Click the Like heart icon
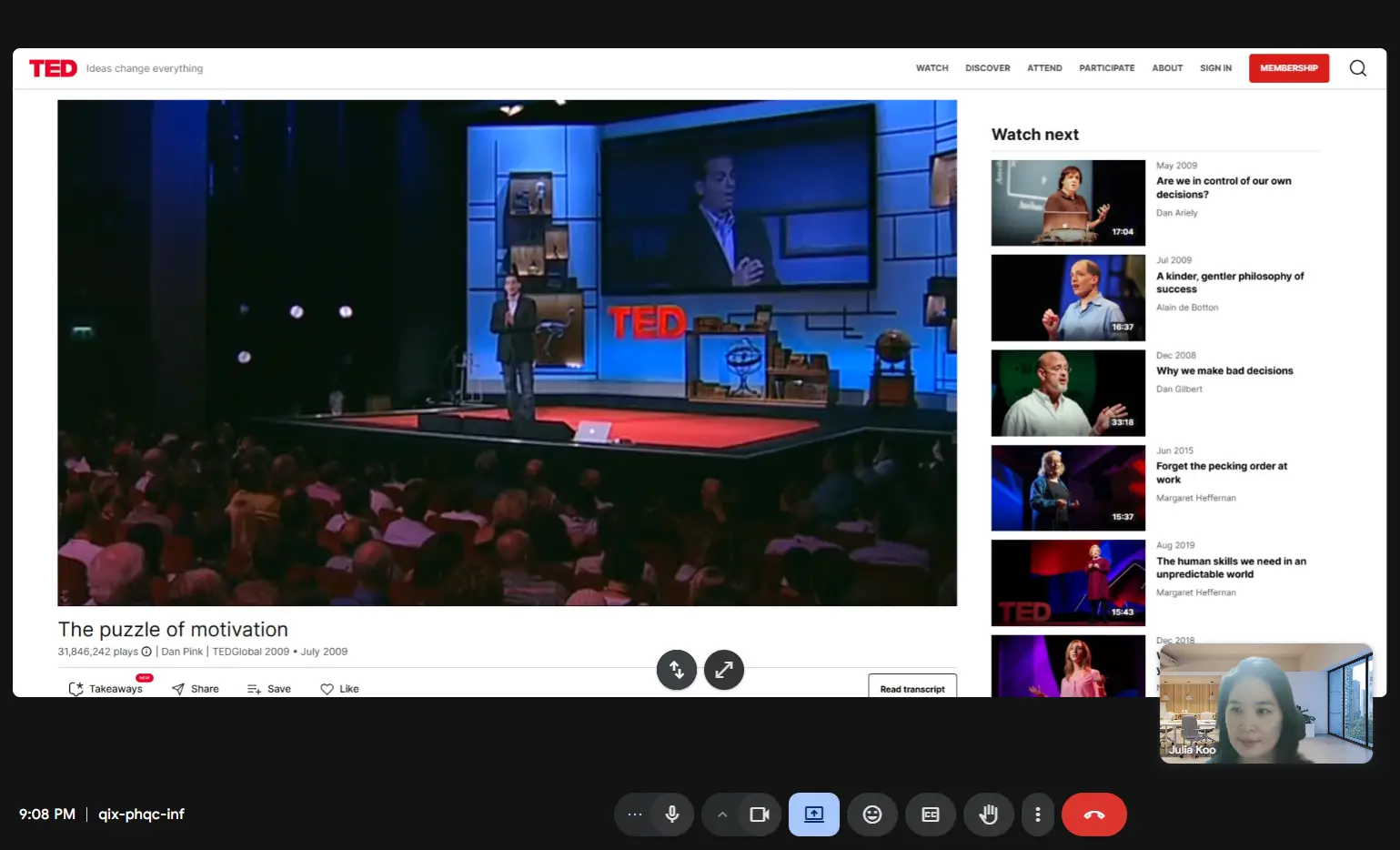 [327, 689]
